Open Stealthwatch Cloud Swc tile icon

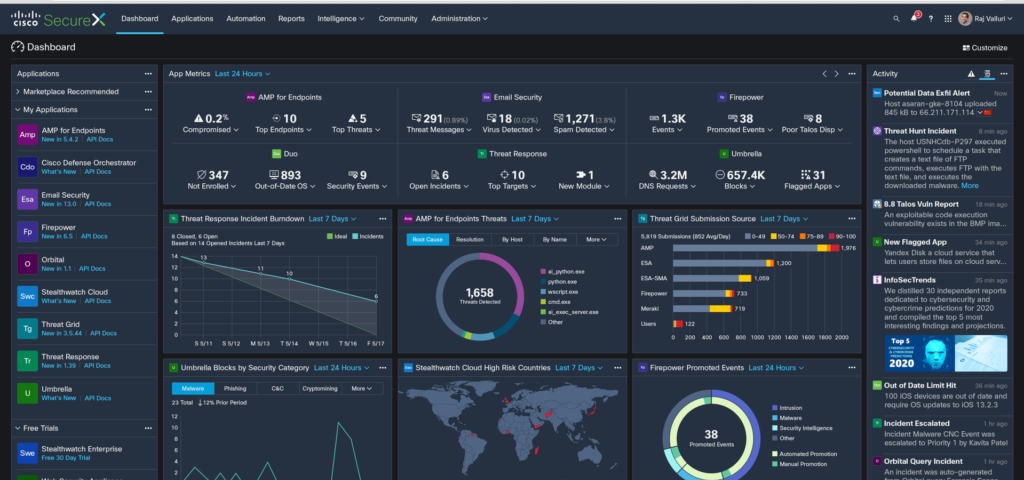[x=27, y=296]
